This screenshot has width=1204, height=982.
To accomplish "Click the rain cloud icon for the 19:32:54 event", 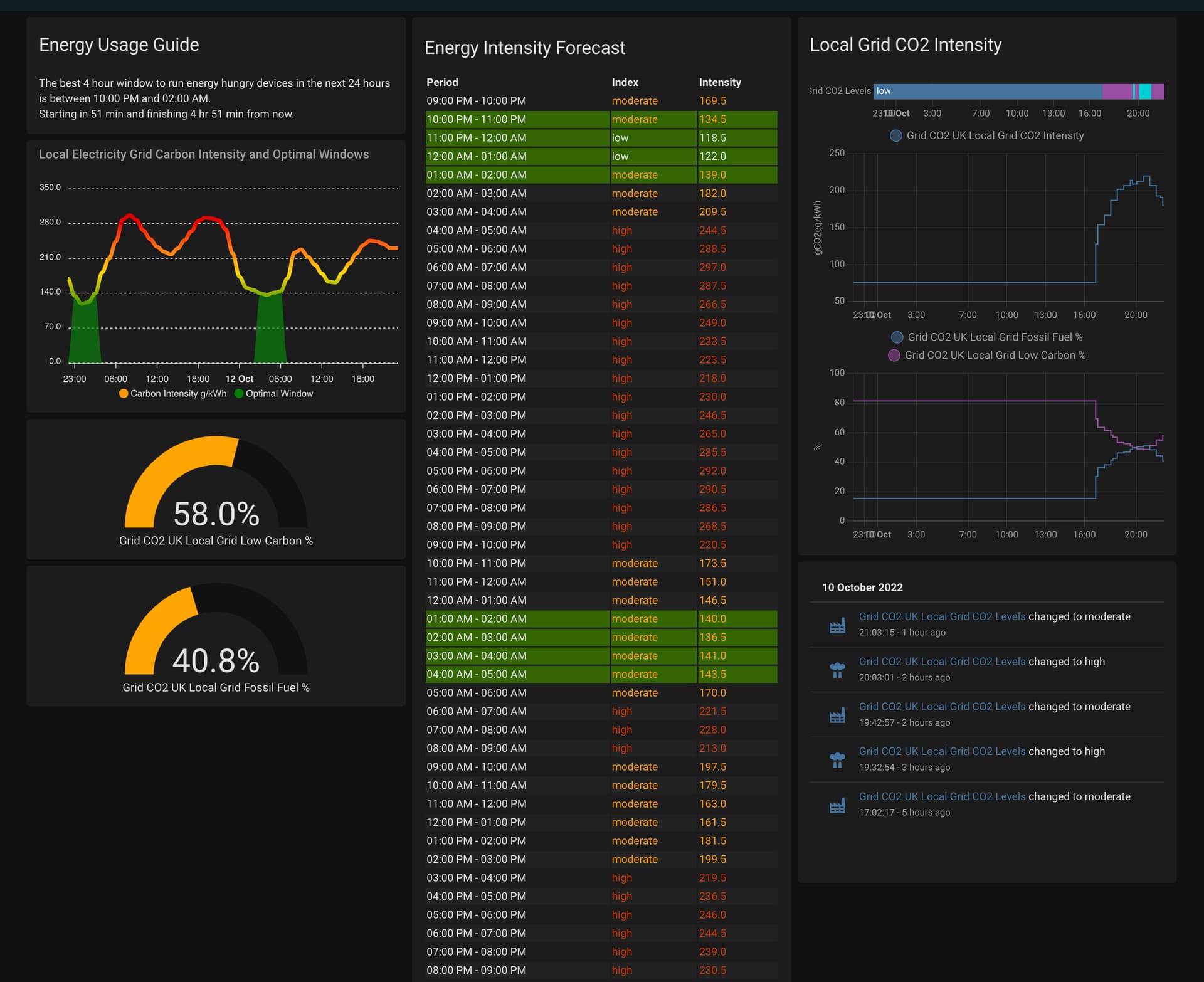I will [837, 759].
